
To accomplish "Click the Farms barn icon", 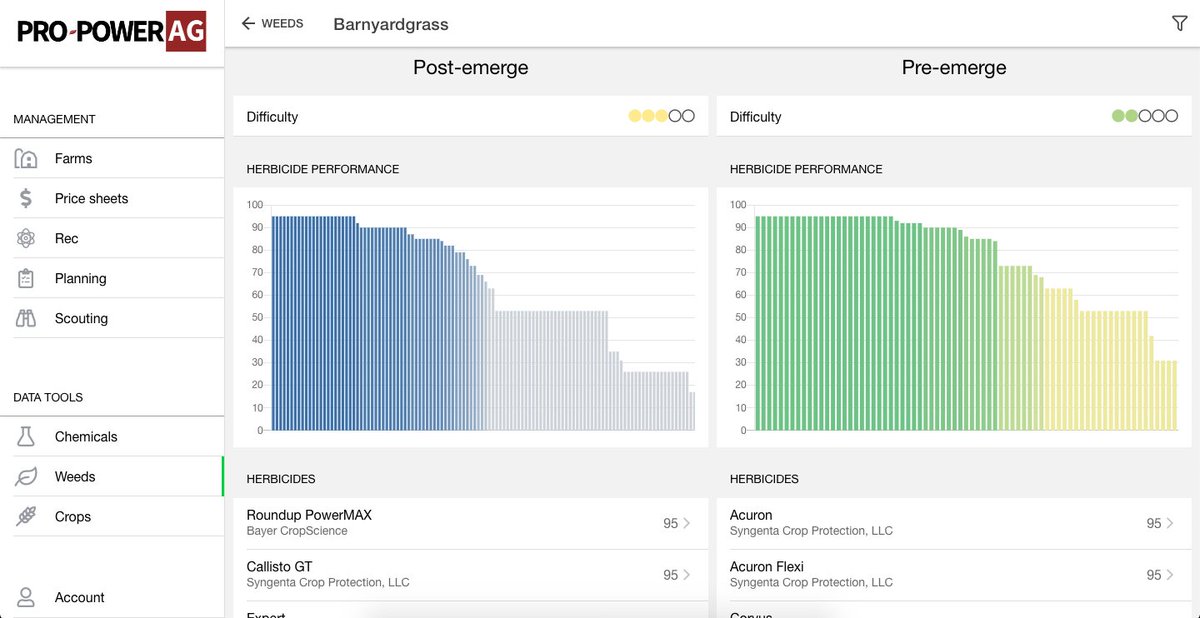I will pyautogui.click(x=26, y=158).
